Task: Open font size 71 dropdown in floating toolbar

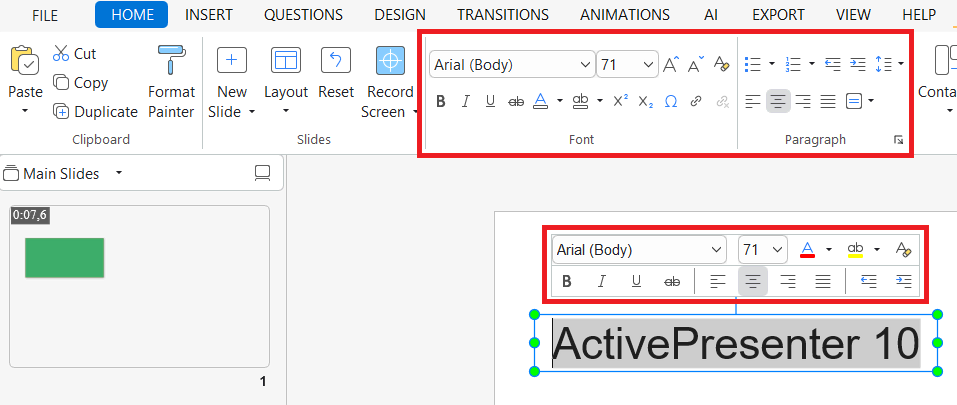Action: (777, 250)
